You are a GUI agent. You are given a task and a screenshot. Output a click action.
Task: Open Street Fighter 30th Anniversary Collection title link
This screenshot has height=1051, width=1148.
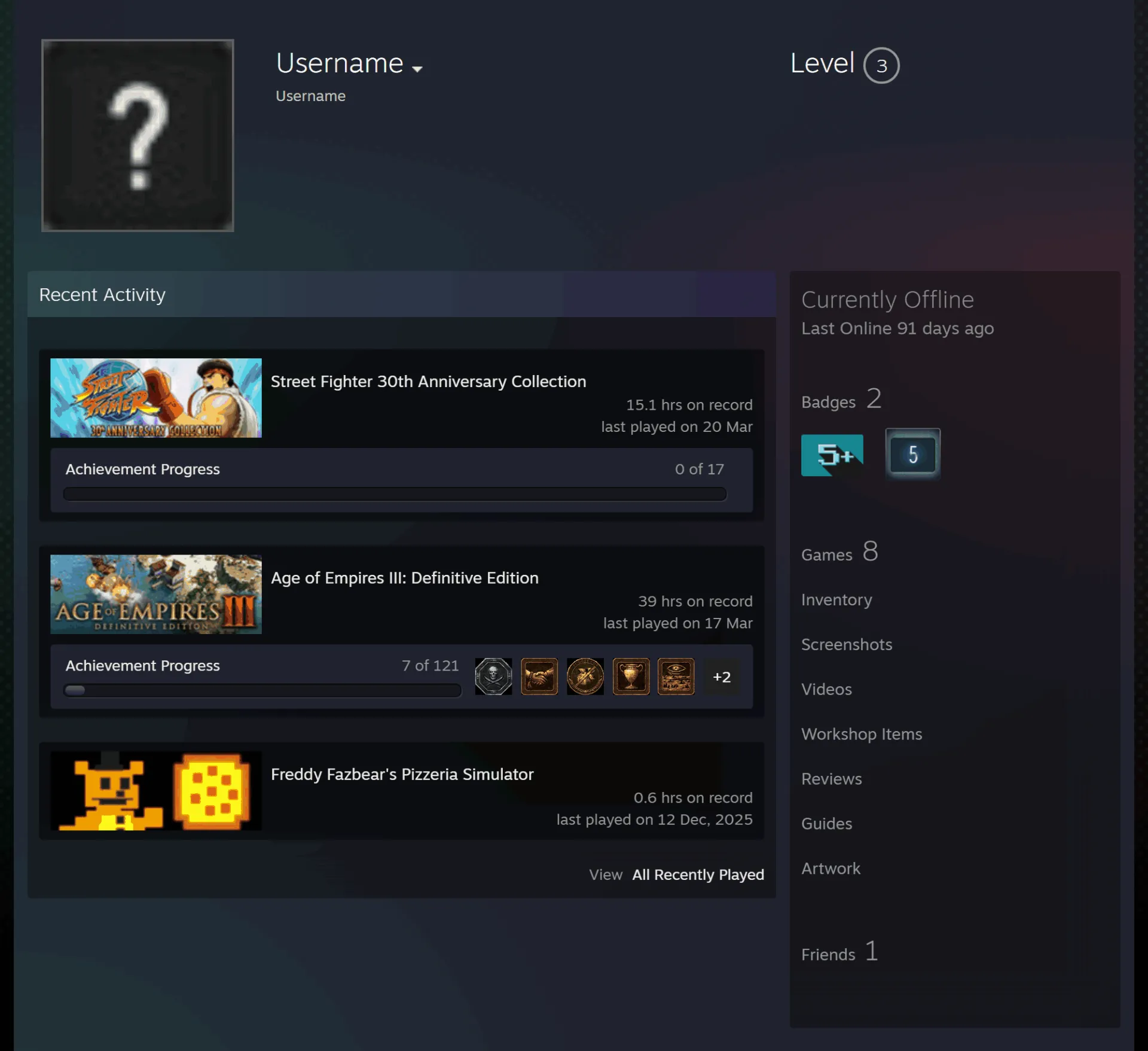click(x=428, y=382)
